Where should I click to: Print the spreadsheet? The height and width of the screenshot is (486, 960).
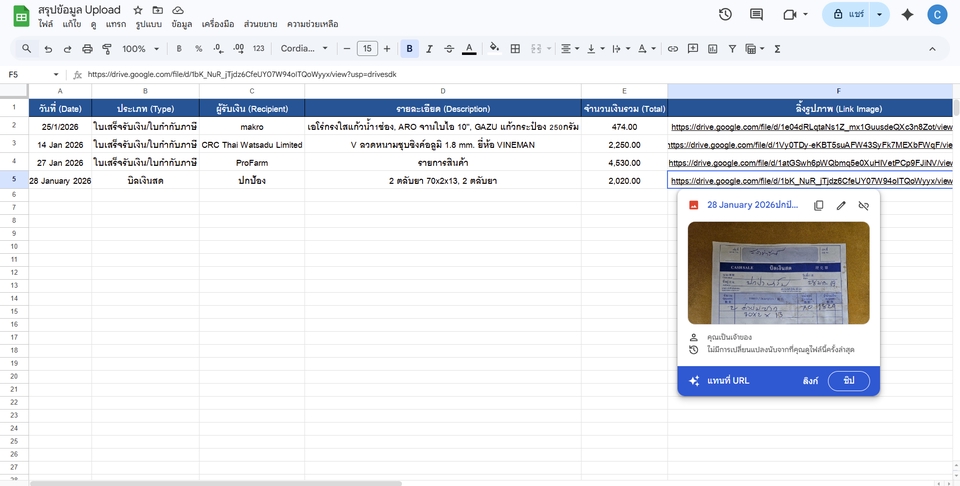pos(87,49)
